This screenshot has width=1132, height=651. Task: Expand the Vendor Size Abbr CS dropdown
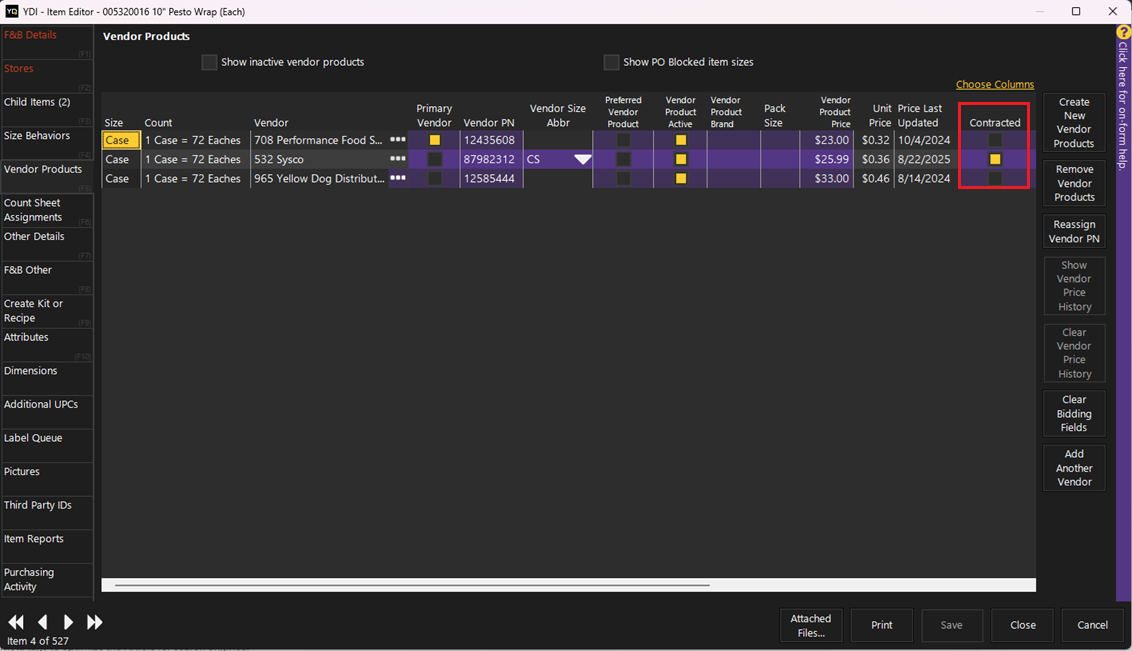[582, 160]
